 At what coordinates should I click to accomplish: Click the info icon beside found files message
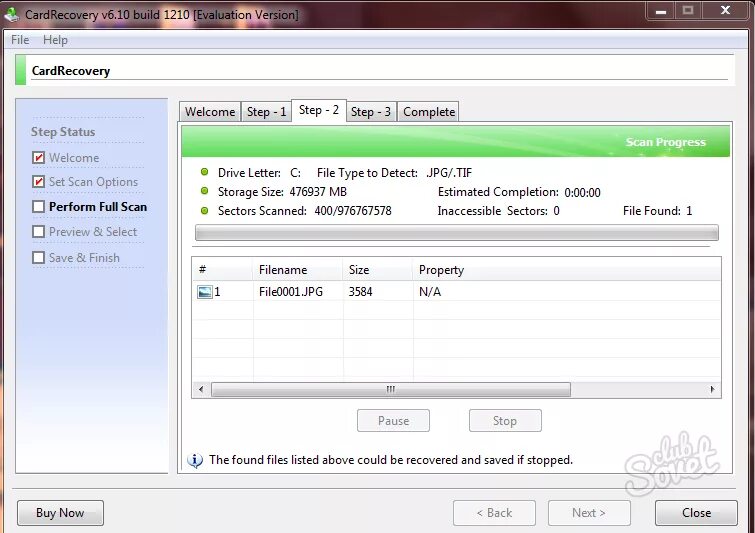click(195, 460)
